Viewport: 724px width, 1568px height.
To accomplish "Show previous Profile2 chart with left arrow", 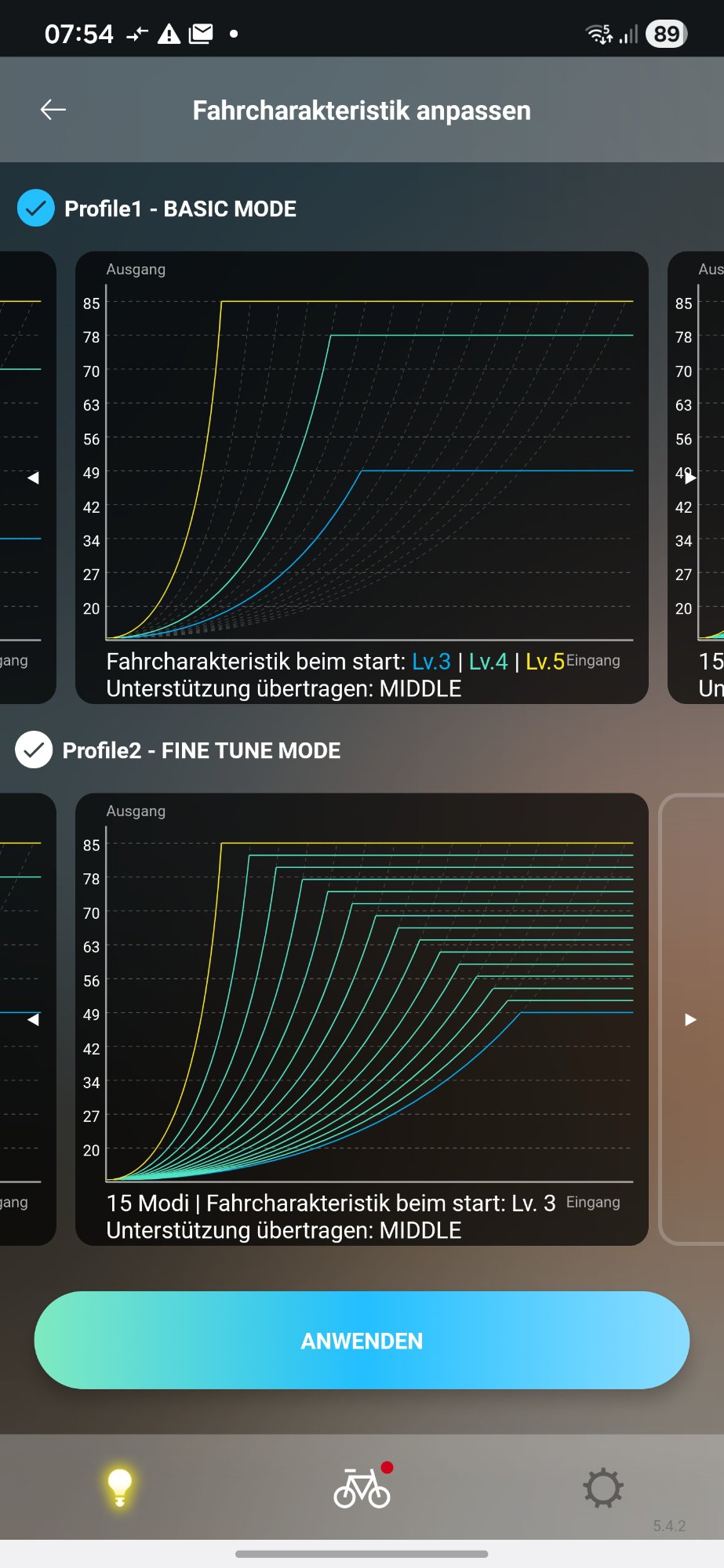I will (x=33, y=1019).
